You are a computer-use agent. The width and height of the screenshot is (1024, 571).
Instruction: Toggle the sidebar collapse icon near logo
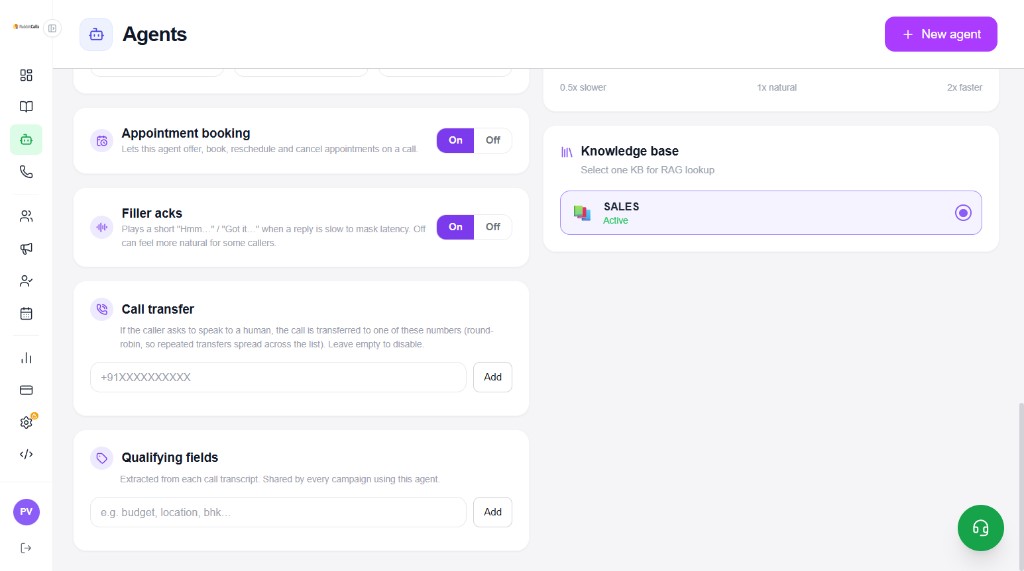(52, 28)
